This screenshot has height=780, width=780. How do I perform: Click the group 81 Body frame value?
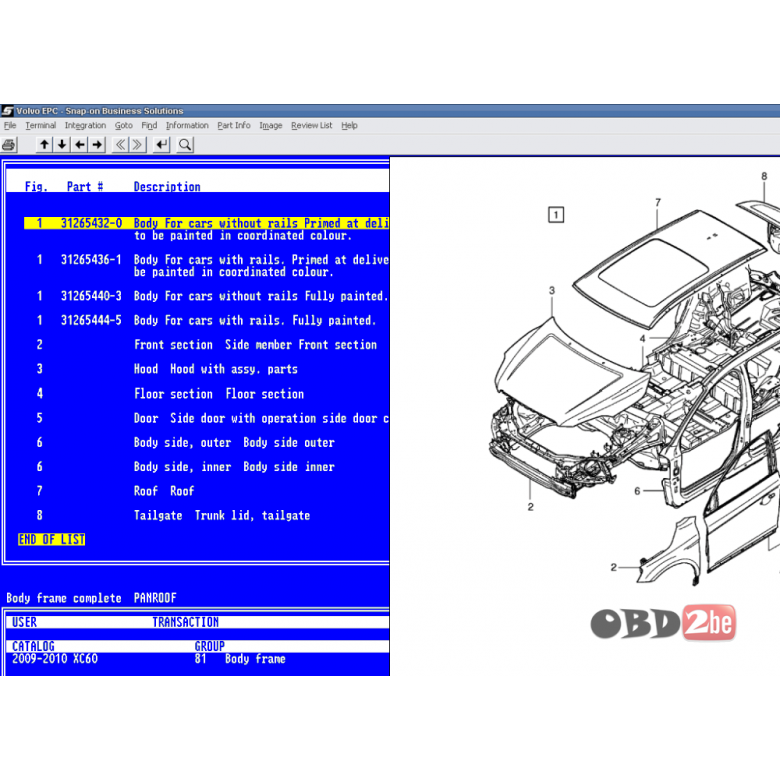(240, 659)
